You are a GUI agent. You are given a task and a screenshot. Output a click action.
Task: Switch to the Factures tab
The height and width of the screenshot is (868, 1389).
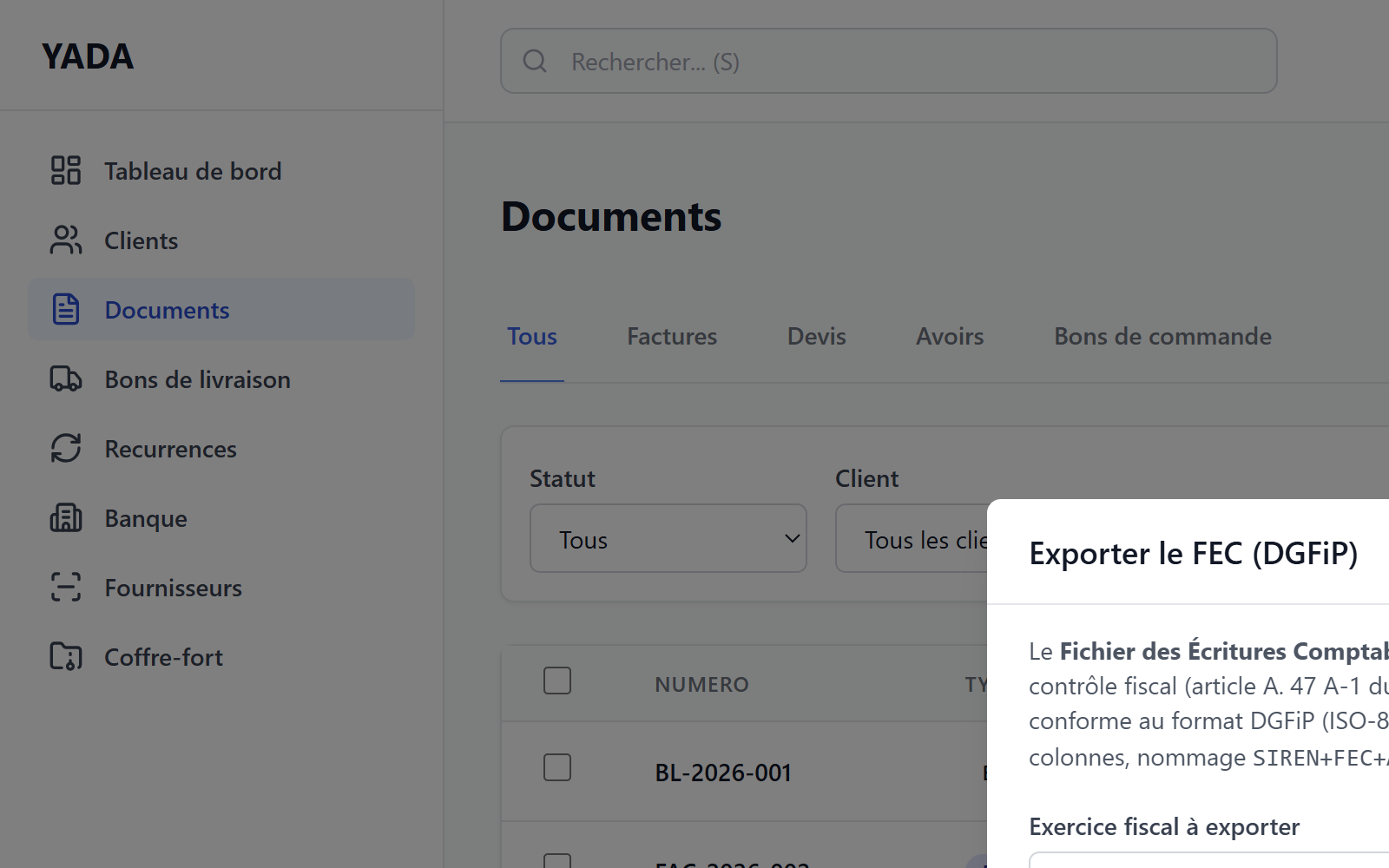tap(672, 337)
